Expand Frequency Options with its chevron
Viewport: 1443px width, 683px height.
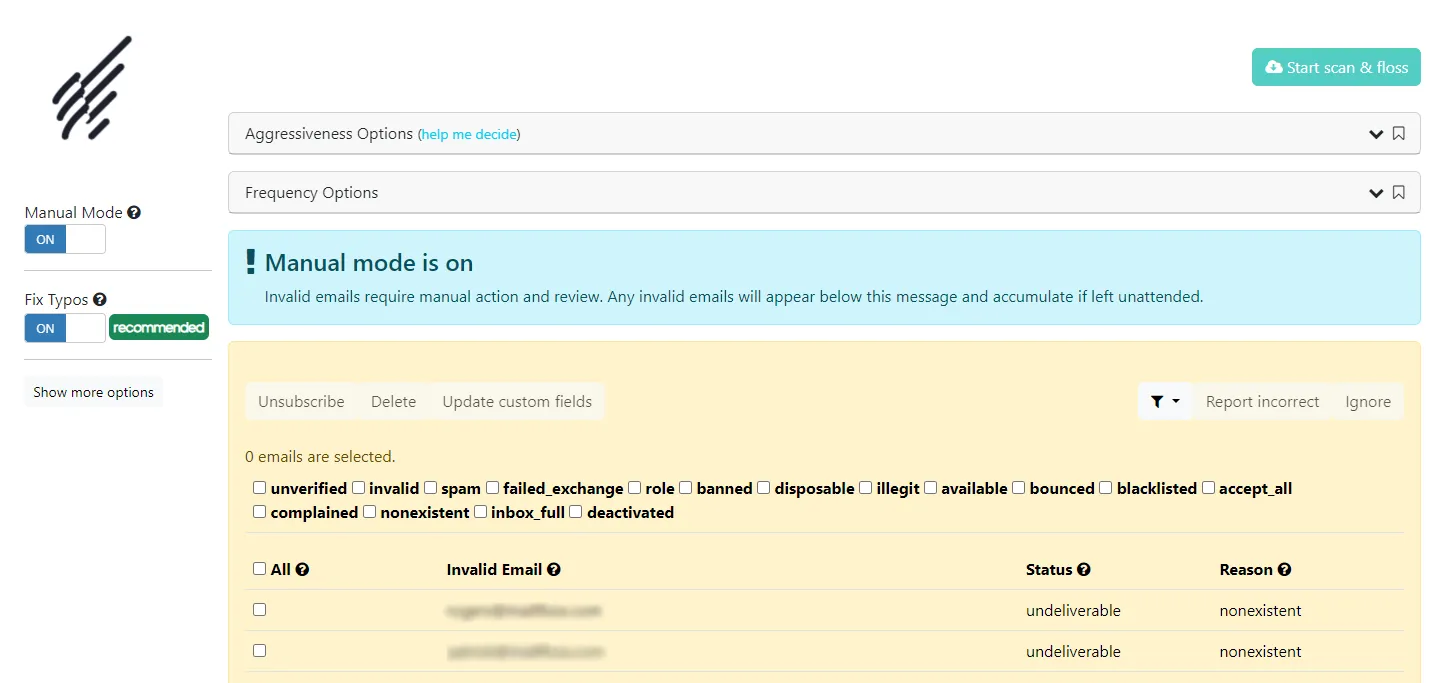(1376, 193)
